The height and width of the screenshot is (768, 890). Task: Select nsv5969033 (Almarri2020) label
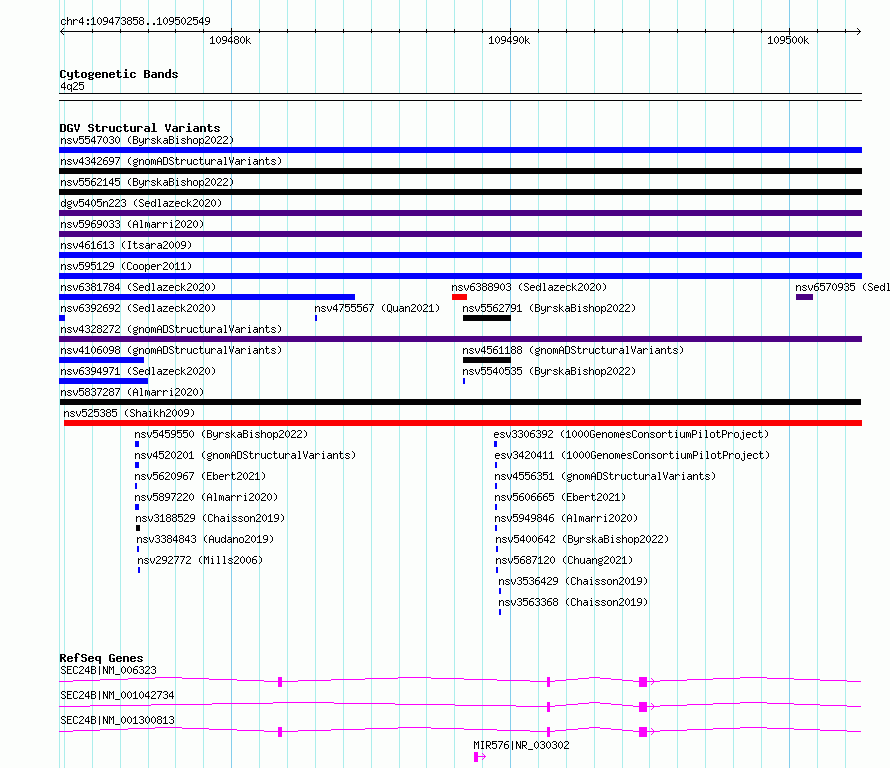point(132,224)
